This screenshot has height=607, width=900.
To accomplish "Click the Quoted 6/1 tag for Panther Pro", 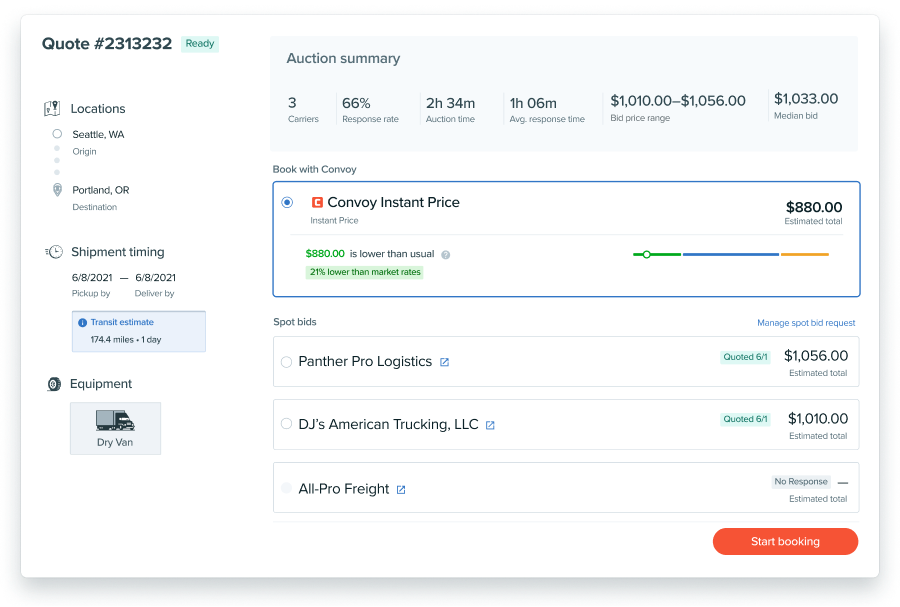I will point(745,357).
